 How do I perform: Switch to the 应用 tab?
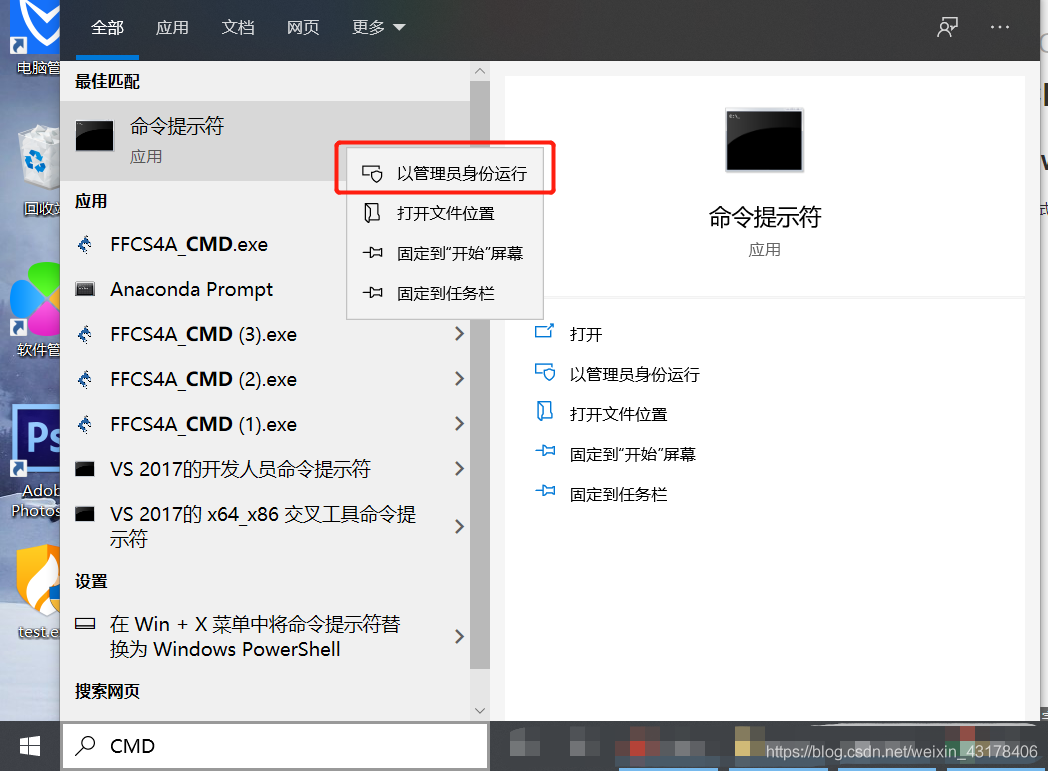172,27
